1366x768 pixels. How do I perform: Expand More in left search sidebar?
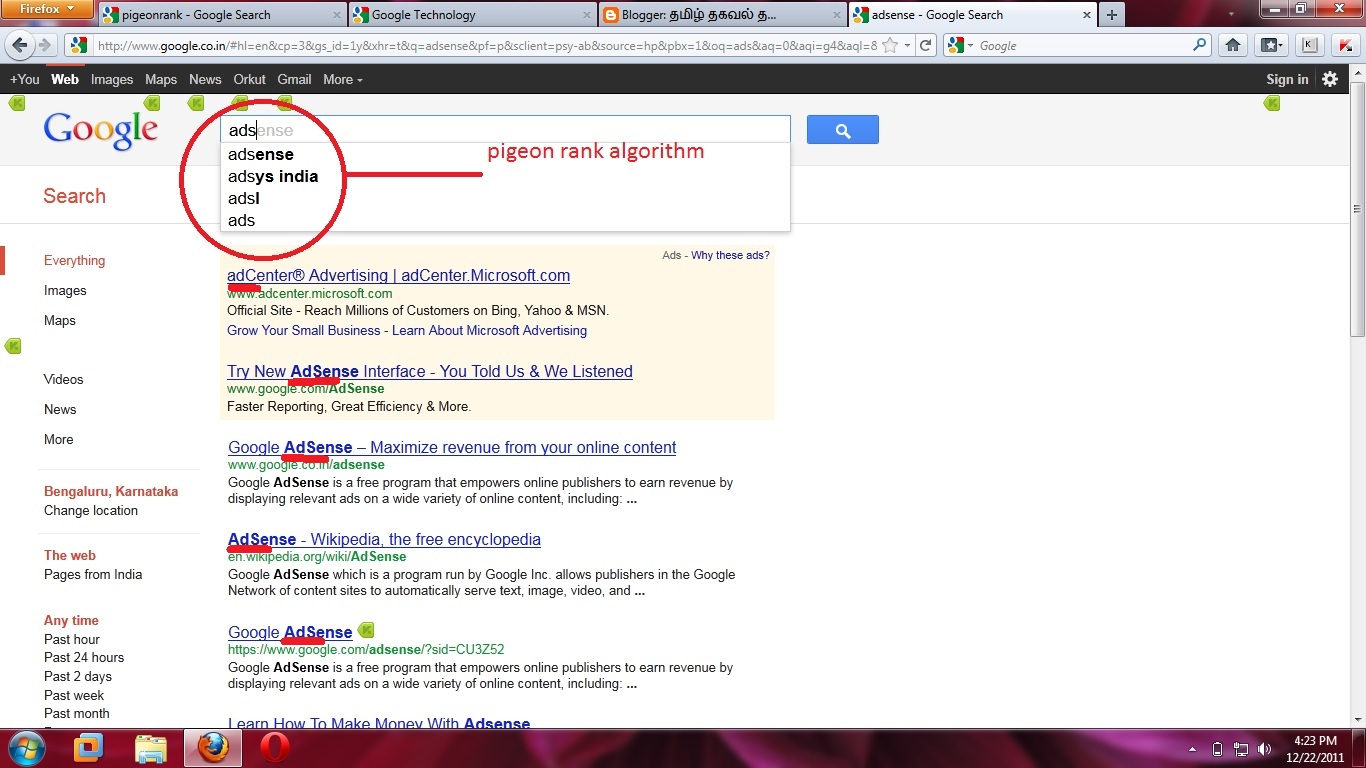[58, 439]
